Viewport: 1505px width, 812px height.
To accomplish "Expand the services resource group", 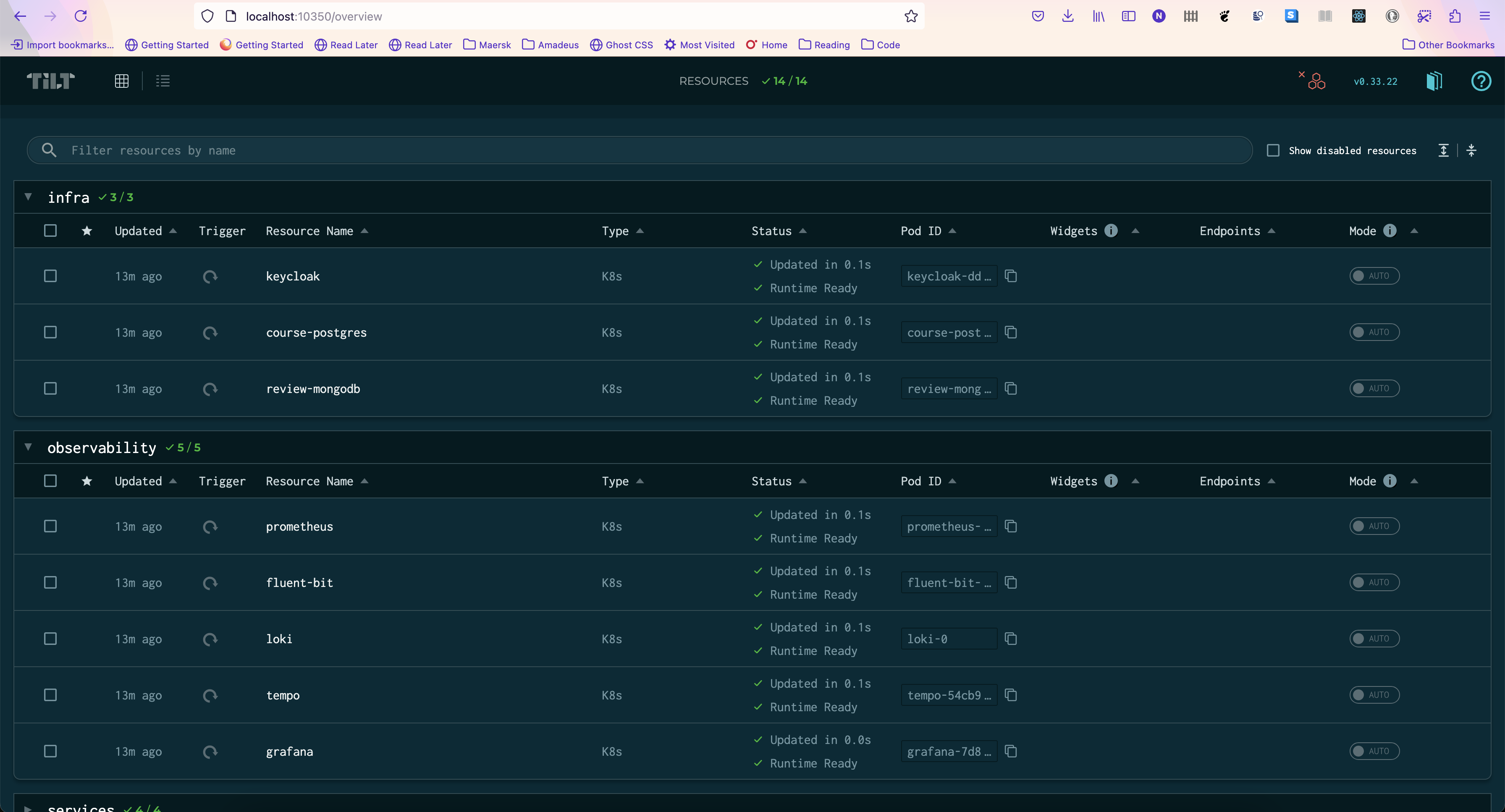I will (x=28, y=808).
